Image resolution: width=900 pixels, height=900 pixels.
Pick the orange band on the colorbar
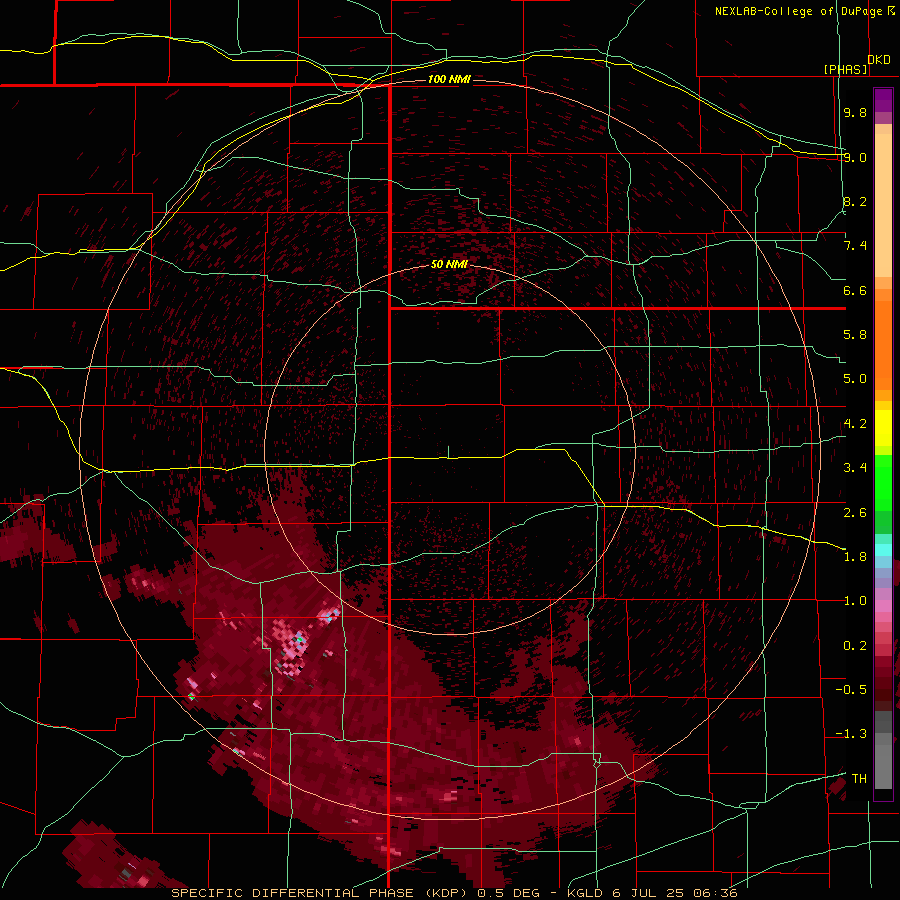(x=883, y=344)
